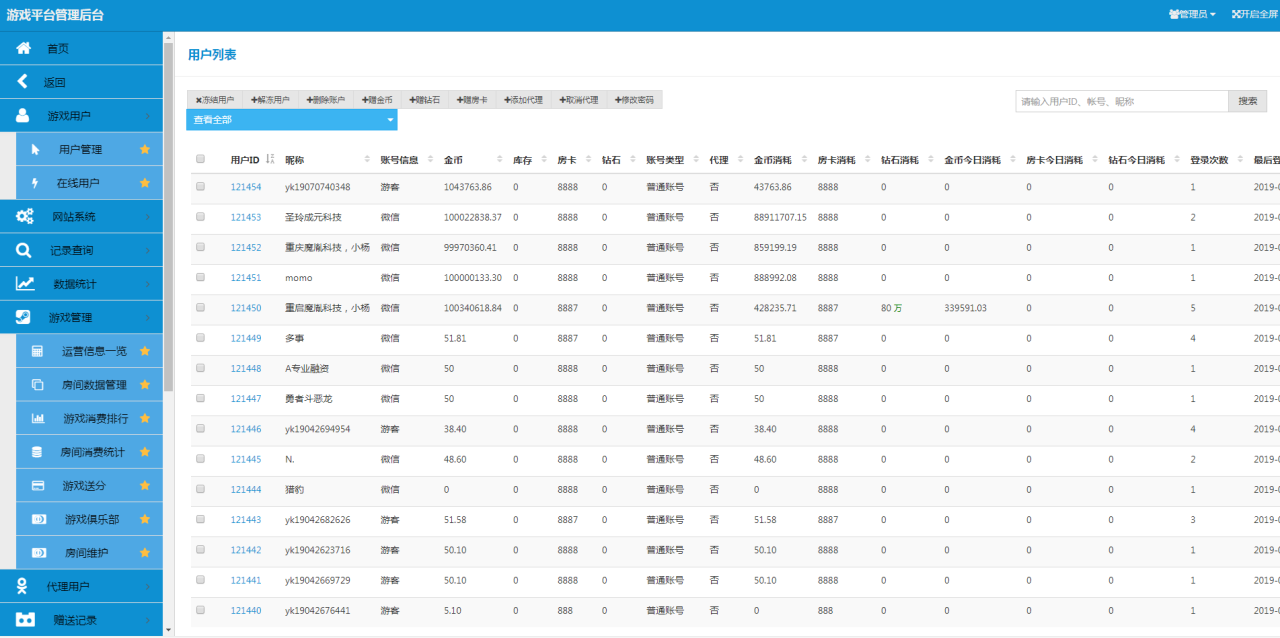Image resolution: width=1280 pixels, height=638 pixels.
Task: Click the star icon beside 游戏俱乐部
Action: point(144,519)
